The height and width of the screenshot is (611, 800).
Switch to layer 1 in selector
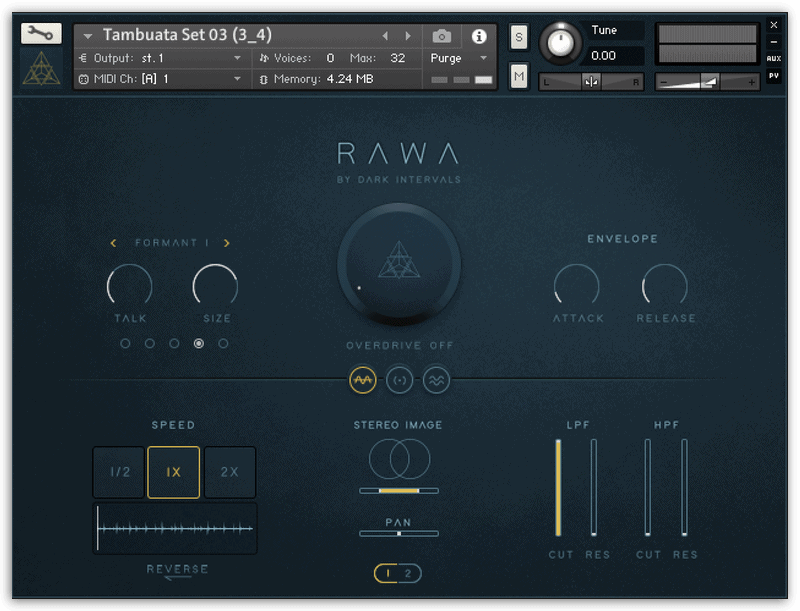[388, 573]
